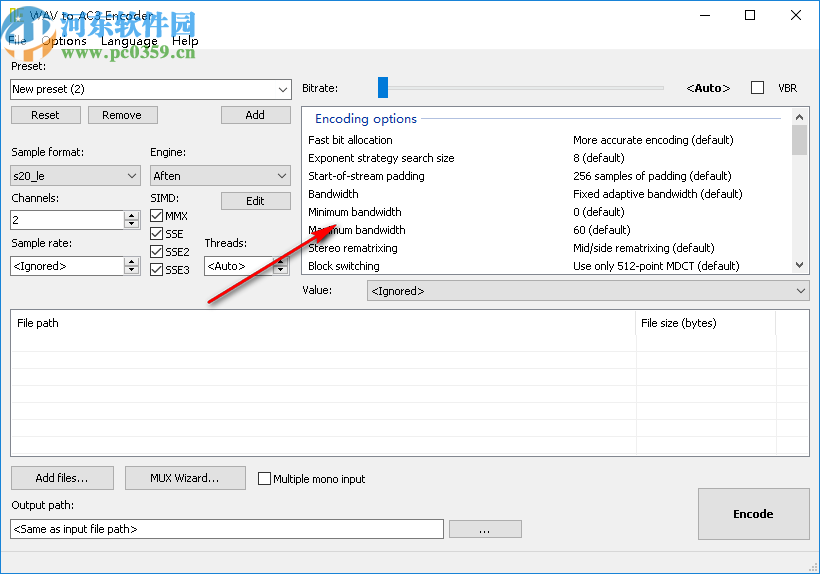Click the Edit engine button
820x574 pixels.
(x=255, y=201)
